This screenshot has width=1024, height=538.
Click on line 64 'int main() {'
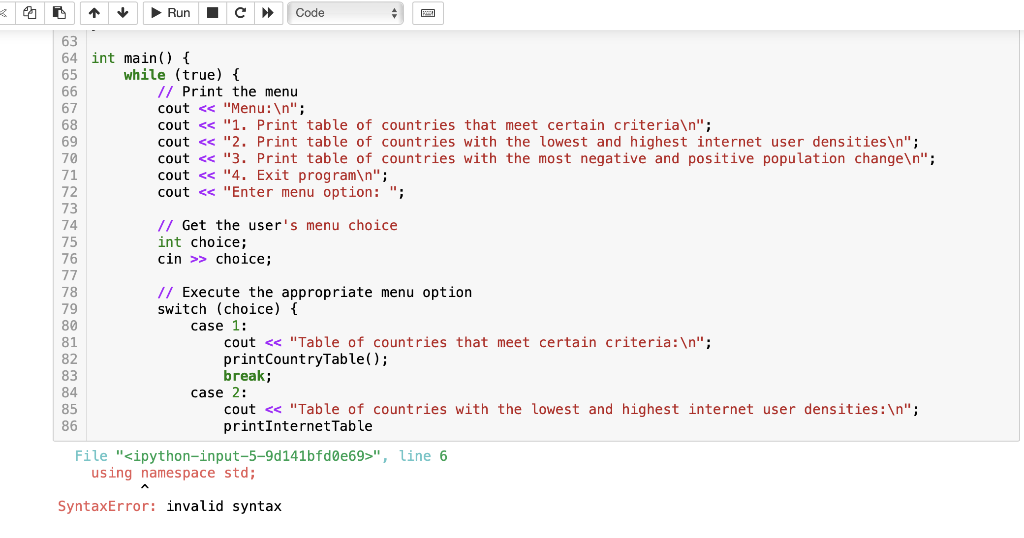pyautogui.click(x=140, y=58)
